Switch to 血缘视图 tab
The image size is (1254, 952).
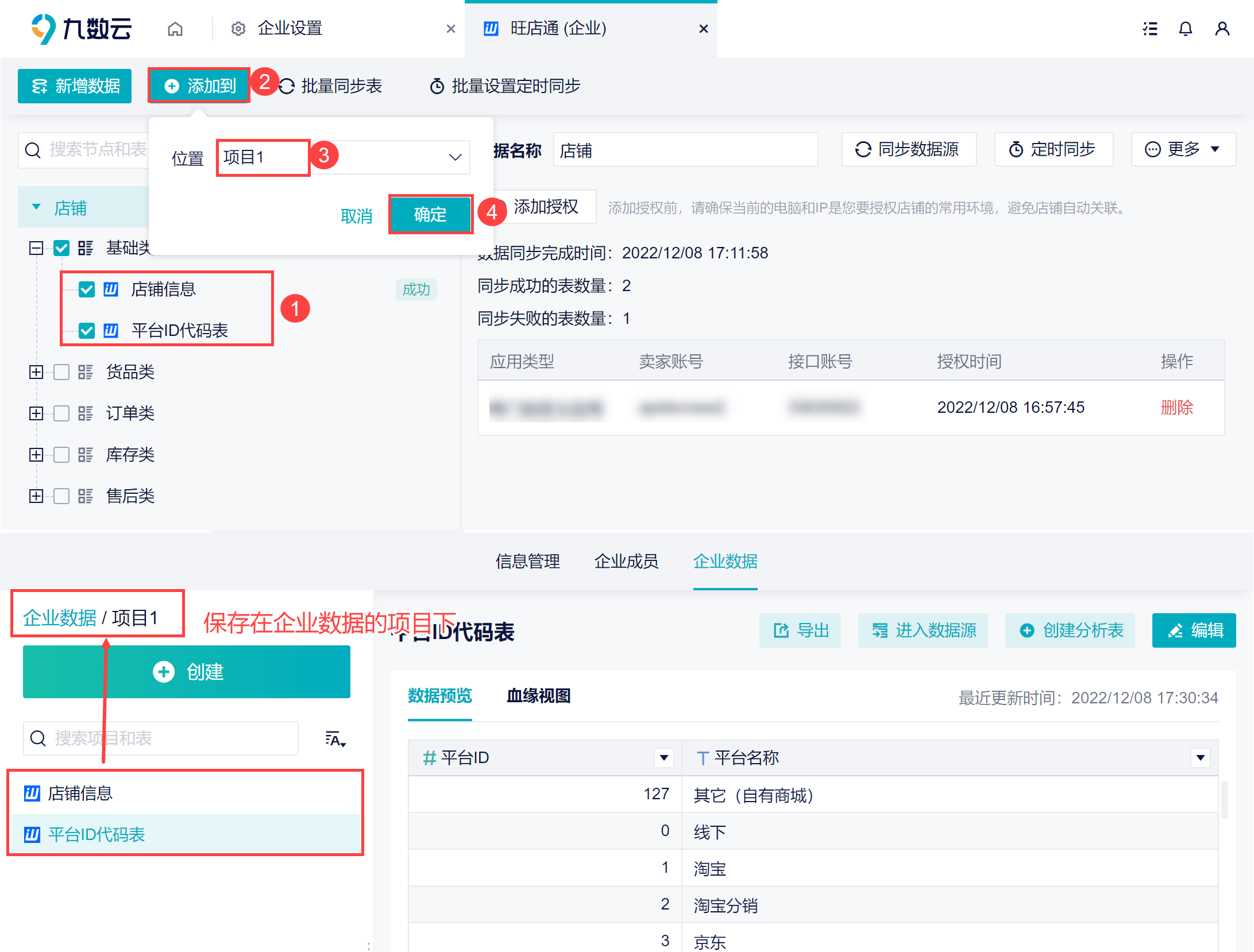(538, 696)
